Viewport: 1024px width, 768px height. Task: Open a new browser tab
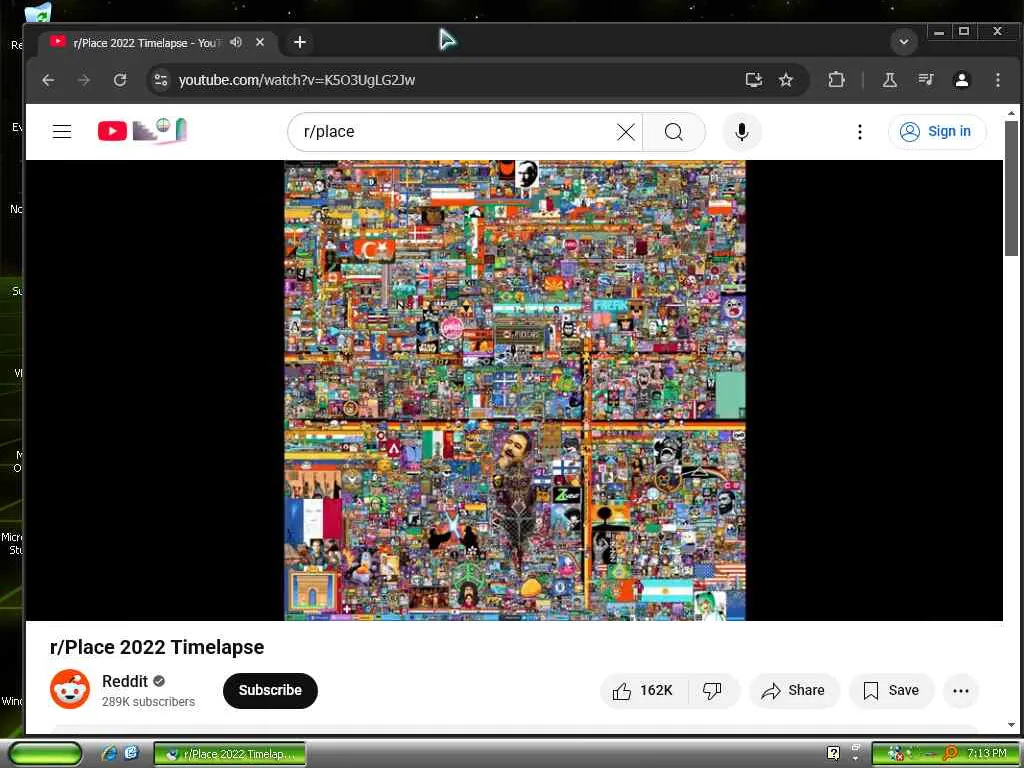[300, 42]
